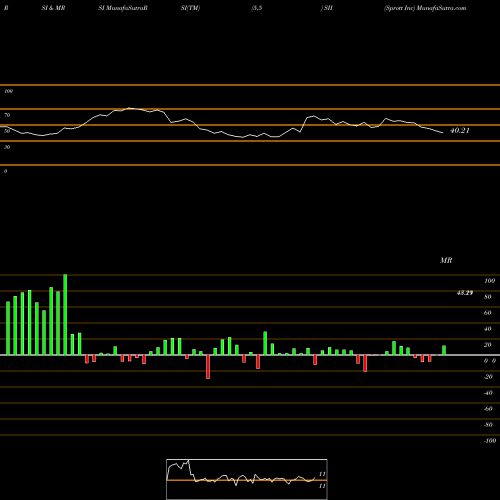The width and height of the screenshot is (500, 500).
Task: Click the 30 level label on RSI chart
Action: pyautogui.click(x=7, y=147)
